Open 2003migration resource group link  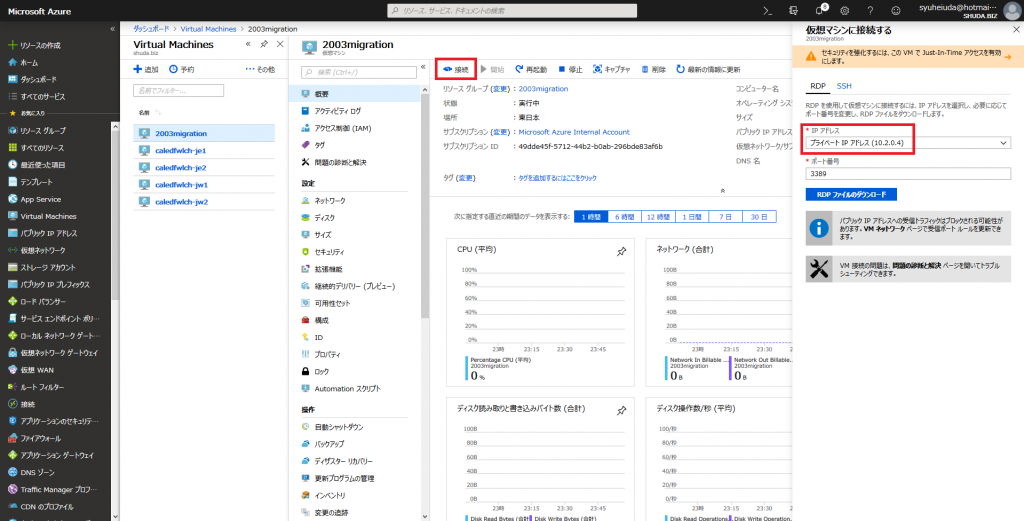tap(543, 89)
